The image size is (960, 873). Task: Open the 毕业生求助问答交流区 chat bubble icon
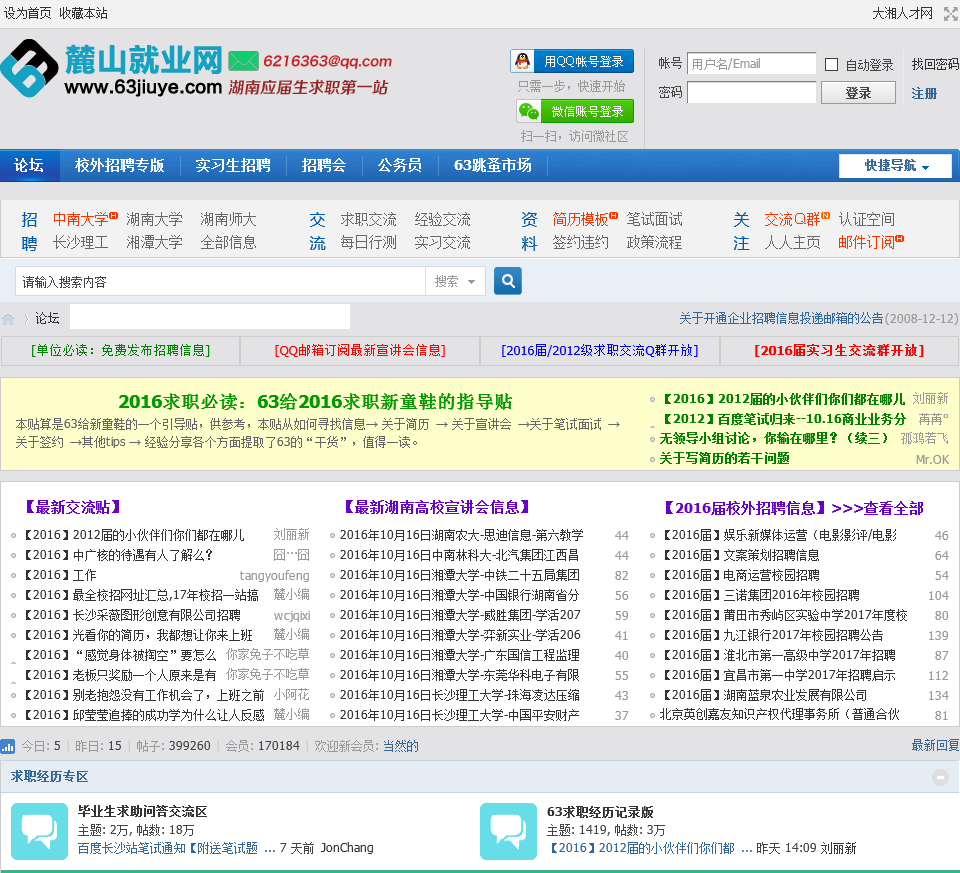[x=40, y=831]
